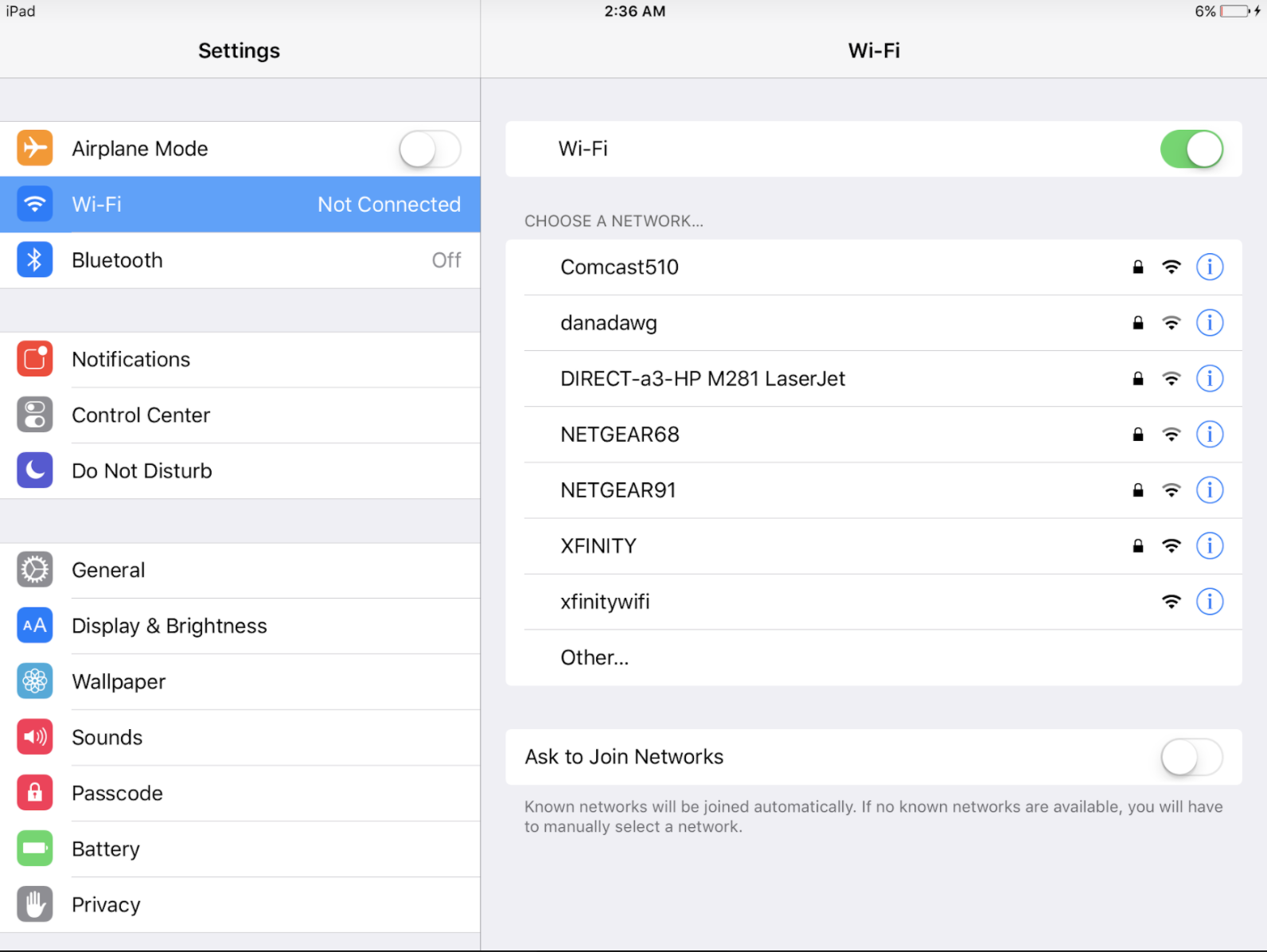Tap battery indicator in status bar

pyautogui.click(x=1234, y=11)
